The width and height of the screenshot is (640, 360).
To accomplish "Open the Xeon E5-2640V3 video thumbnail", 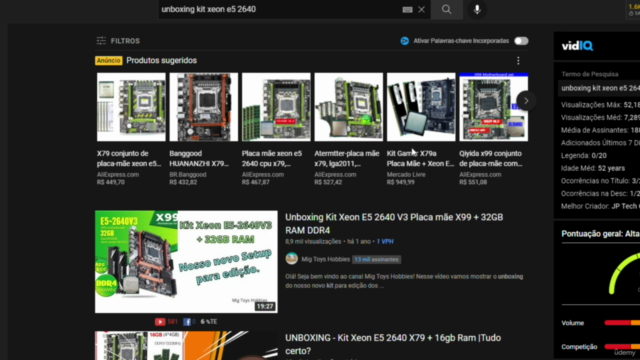I will [x=186, y=262].
